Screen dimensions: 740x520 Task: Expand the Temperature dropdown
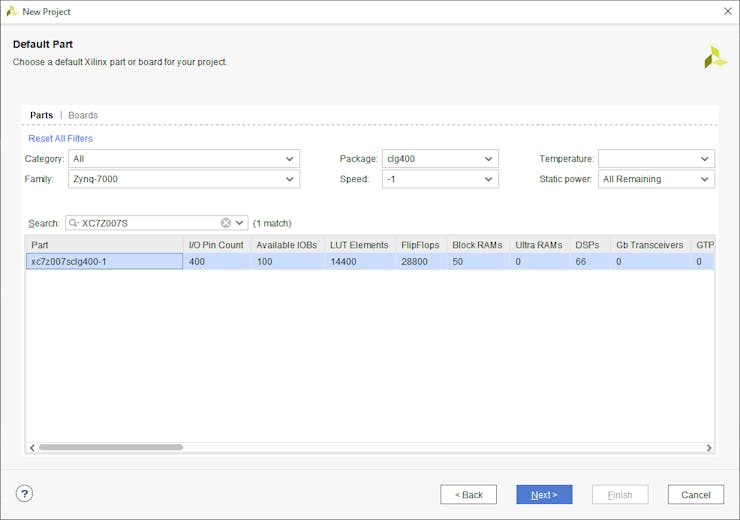coord(705,159)
